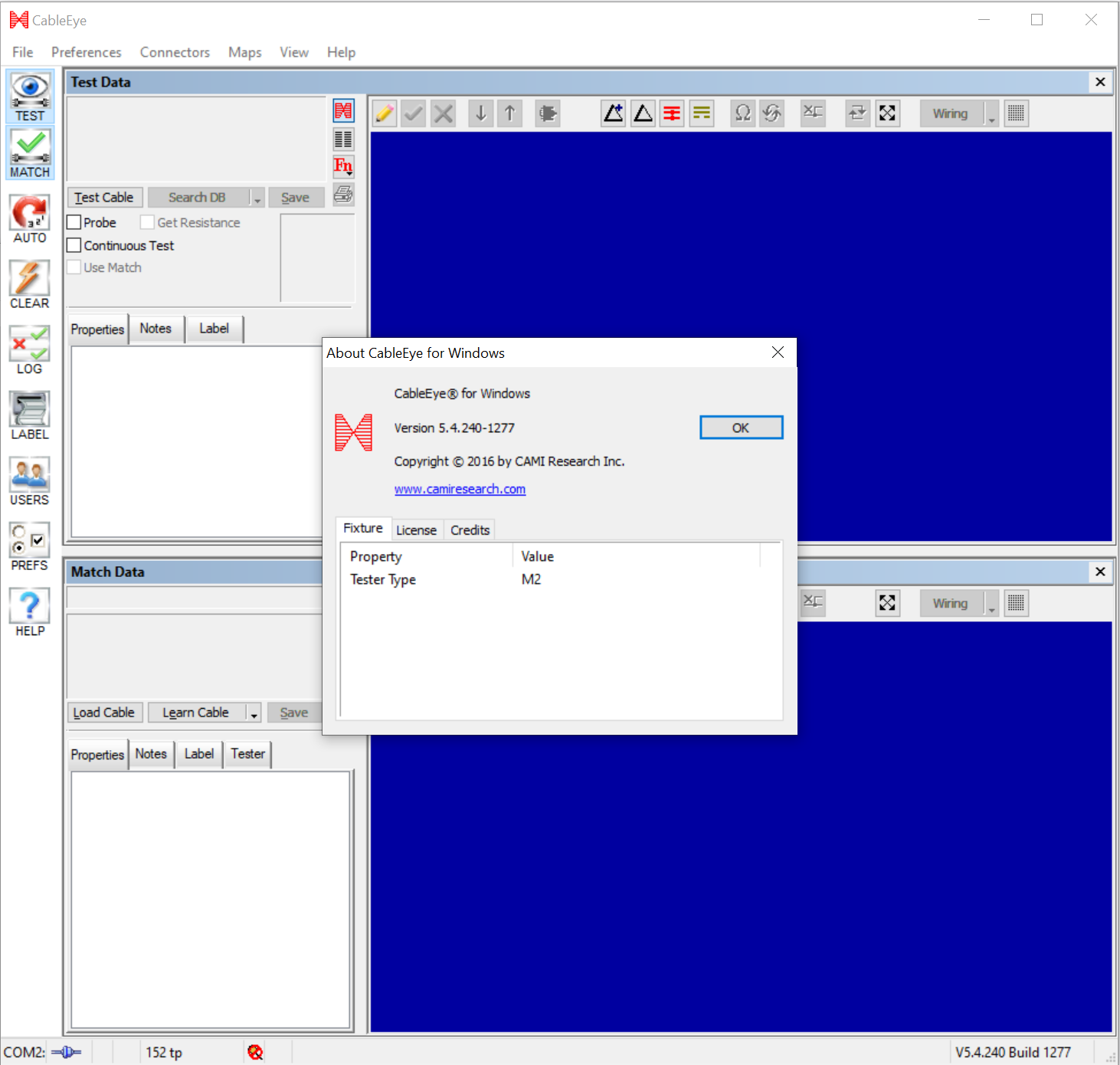Viewport: 1120px width, 1065px height.
Task: Click the Test Cable button
Action: [x=104, y=198]
